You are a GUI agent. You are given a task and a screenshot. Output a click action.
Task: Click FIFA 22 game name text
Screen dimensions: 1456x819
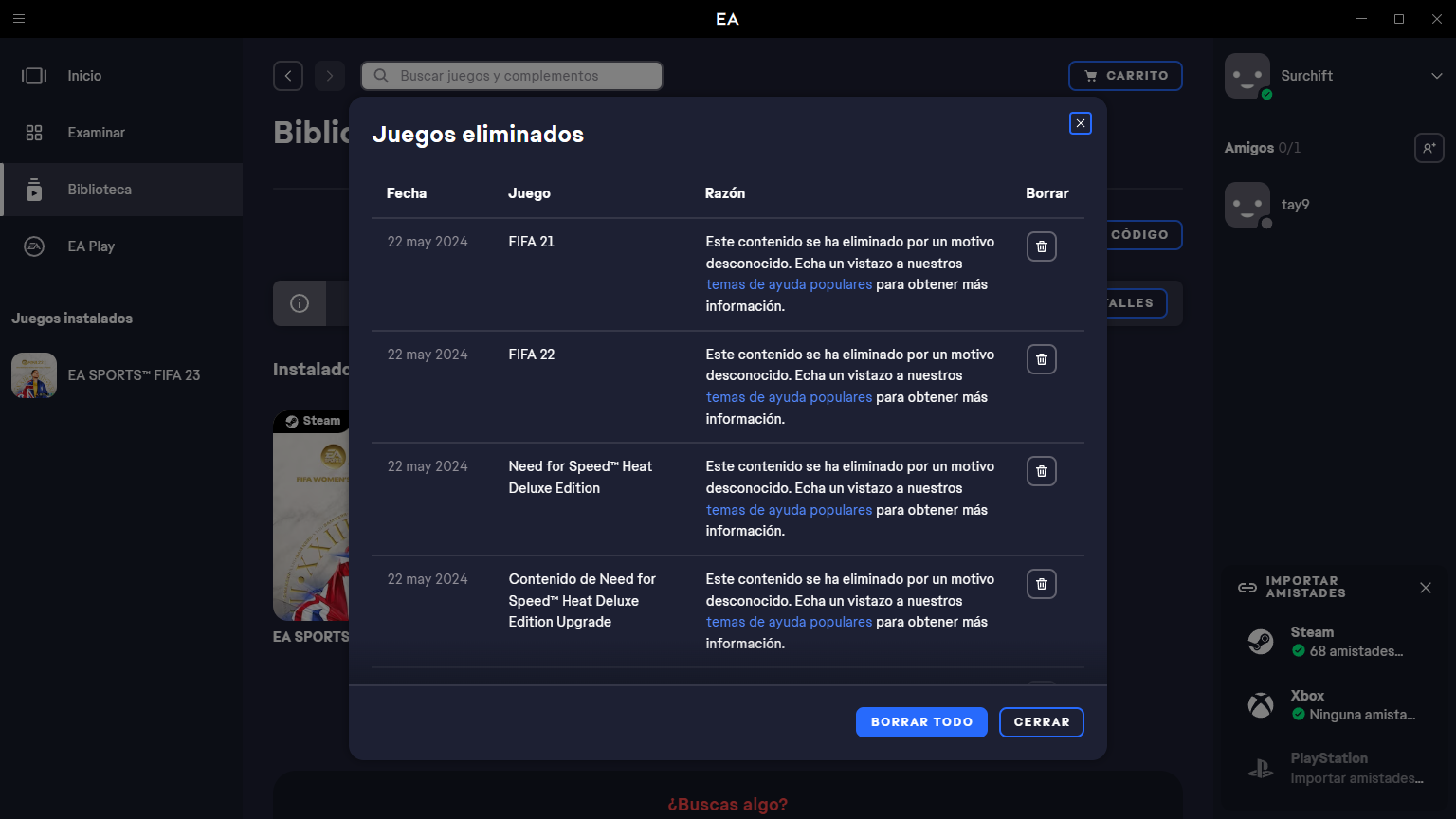coord(532,355)
